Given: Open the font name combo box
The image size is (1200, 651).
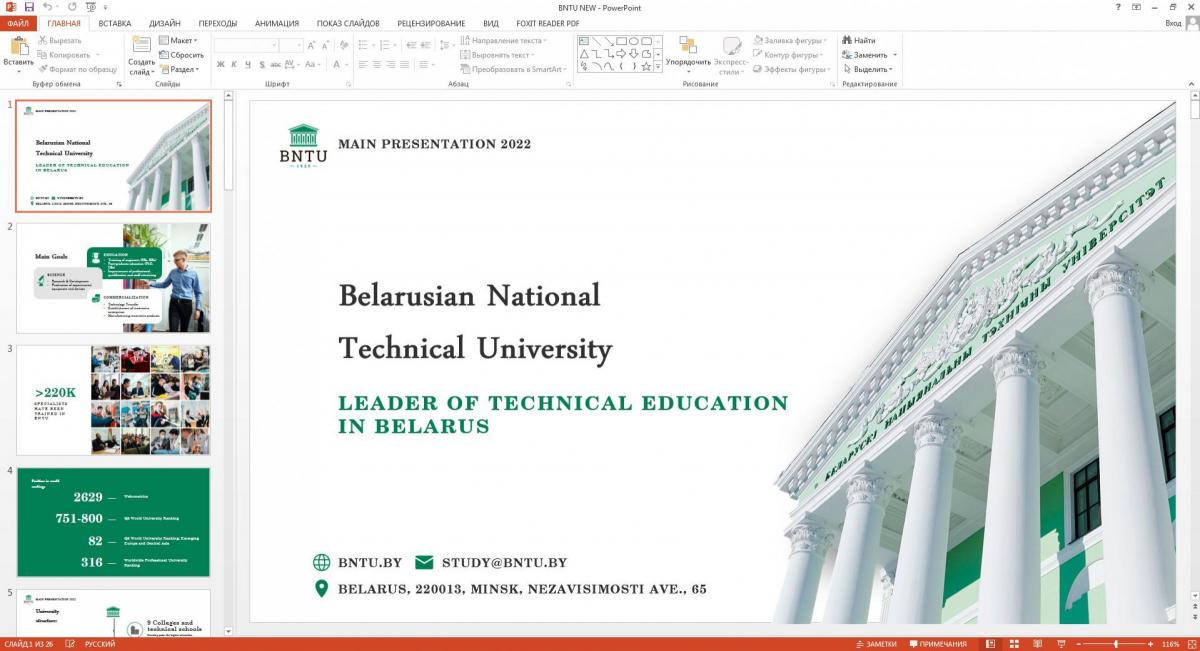Looking at the screenshot, I should click(245, 45).
